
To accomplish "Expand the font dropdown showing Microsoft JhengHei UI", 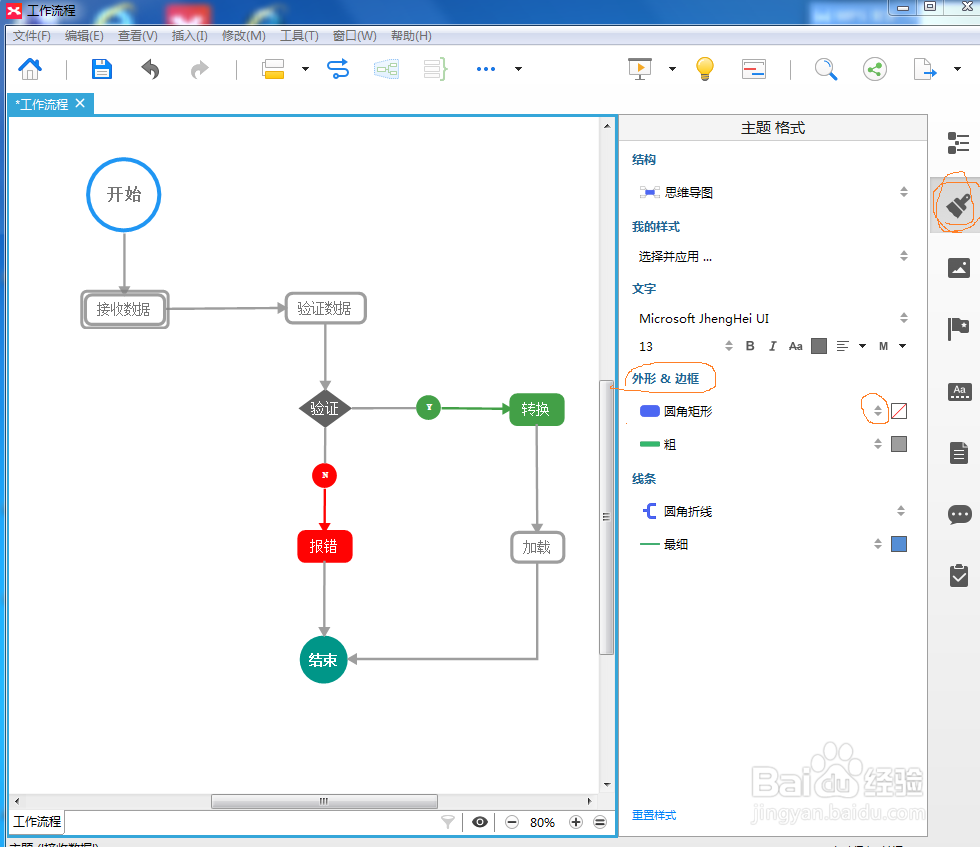I will [903, 318].
